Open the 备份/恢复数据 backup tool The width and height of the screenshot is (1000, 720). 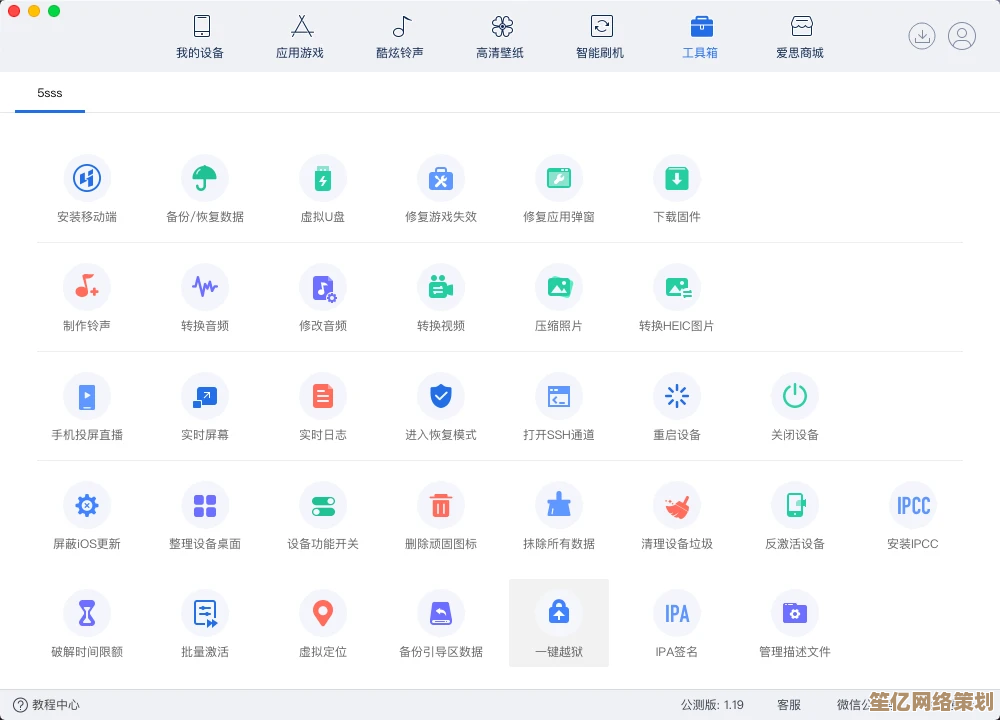coord(205,180)
